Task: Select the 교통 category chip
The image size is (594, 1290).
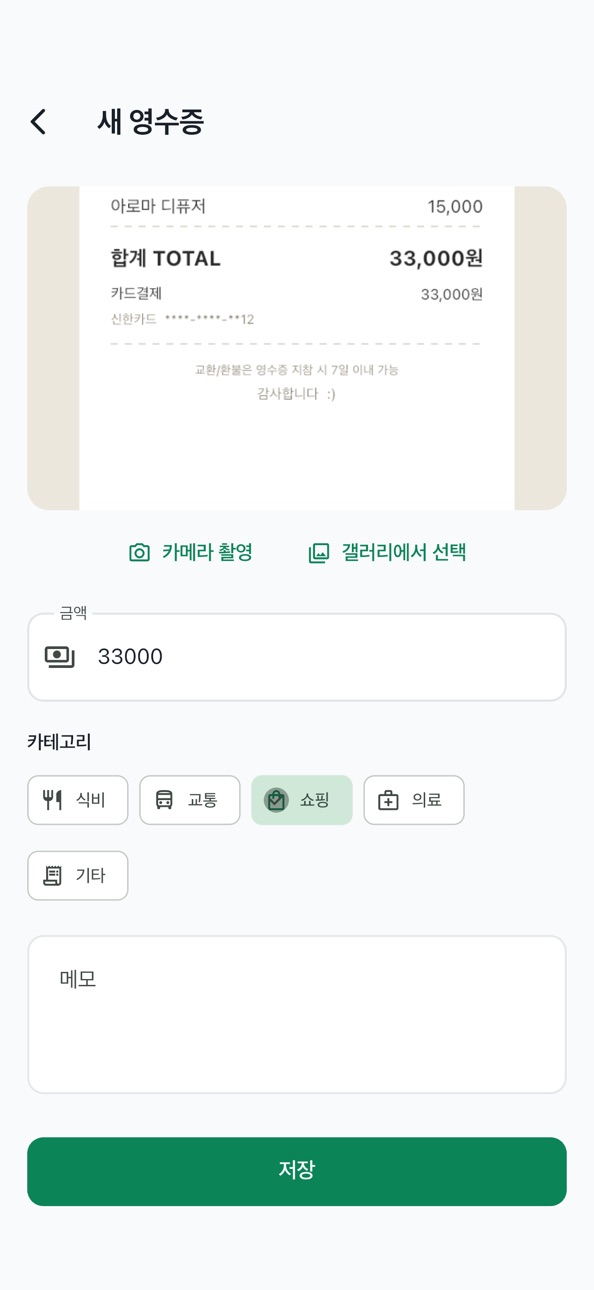Action: (x=190, y=800)
